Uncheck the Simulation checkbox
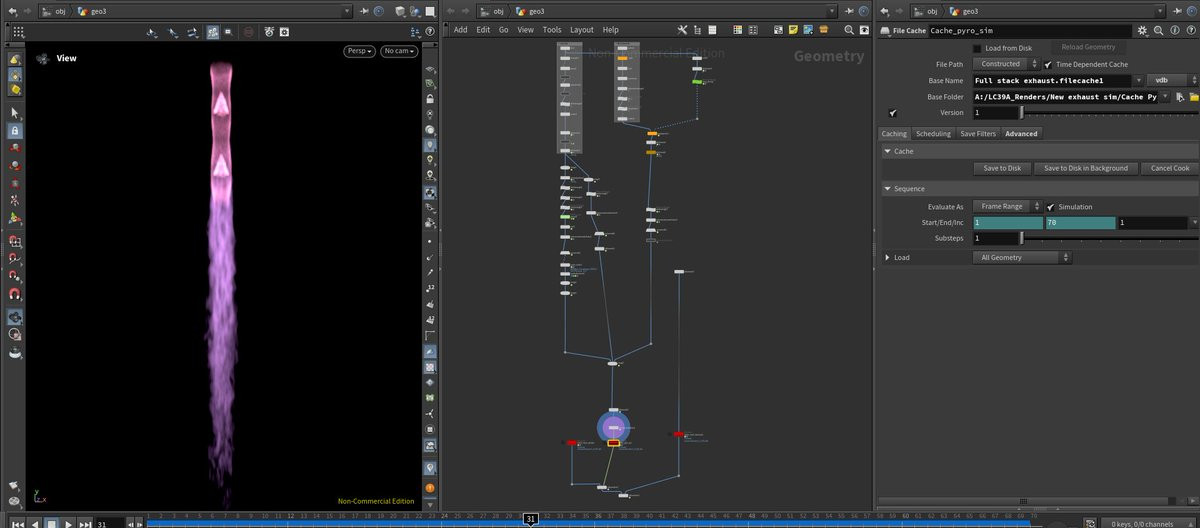This screenshot has width=1200, height=528. [1050, 207]
